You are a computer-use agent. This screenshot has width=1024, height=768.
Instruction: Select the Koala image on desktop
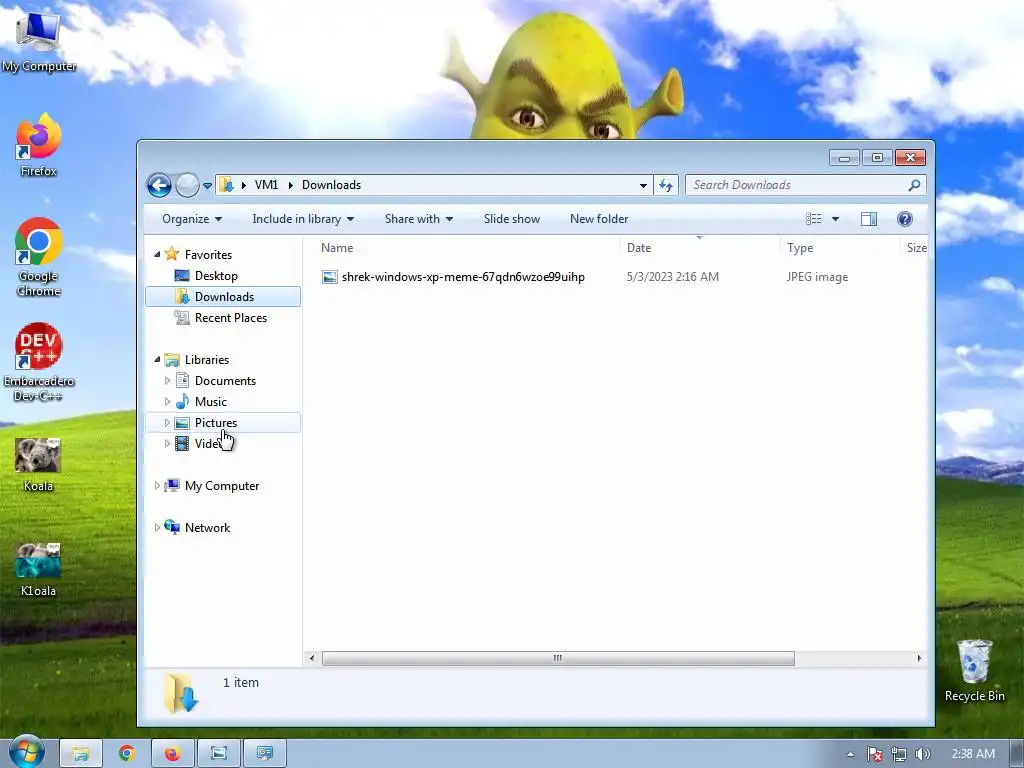coord(38,464)
